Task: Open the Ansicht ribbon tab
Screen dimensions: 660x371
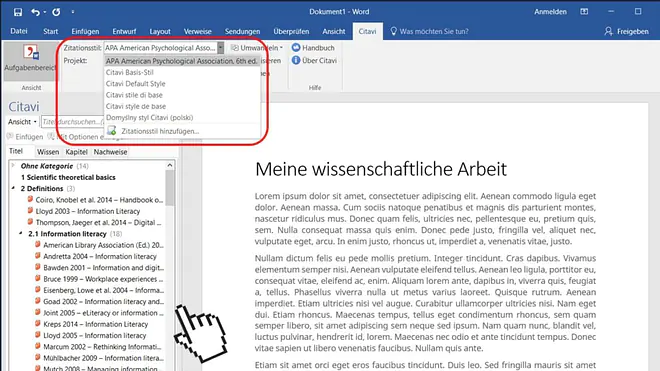Action: (x=334, y=31)
